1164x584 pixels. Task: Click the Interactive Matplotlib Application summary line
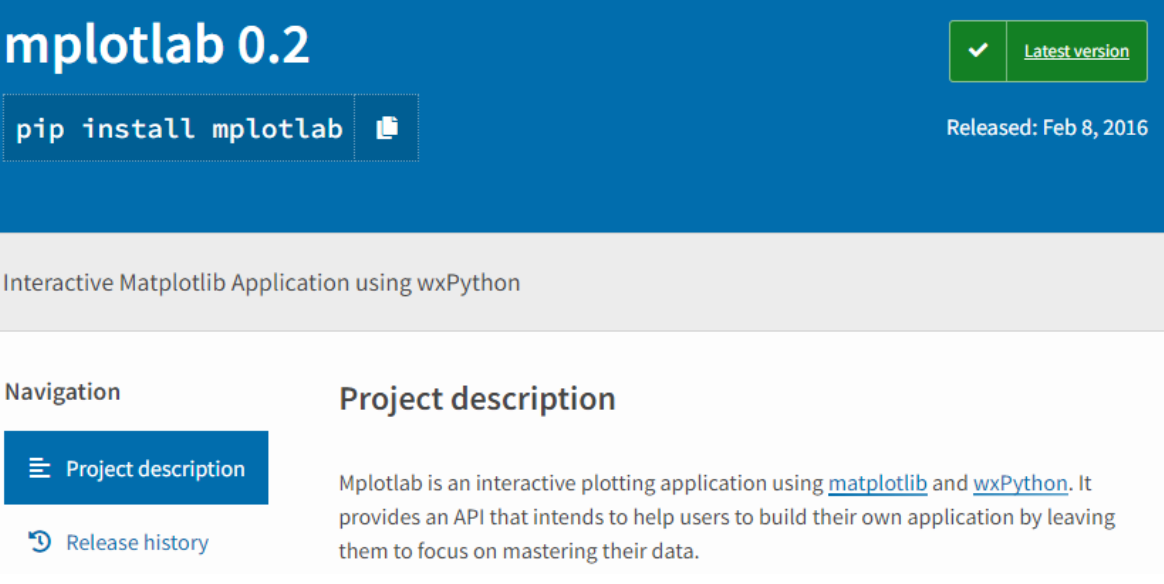tap(261, 283)
